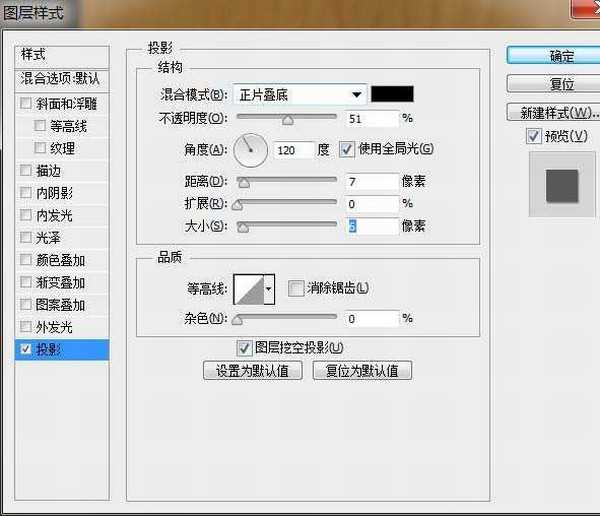Toggle the 预览 checkbox
Viewport: 600px width, 516px height.
click(534, 136)
